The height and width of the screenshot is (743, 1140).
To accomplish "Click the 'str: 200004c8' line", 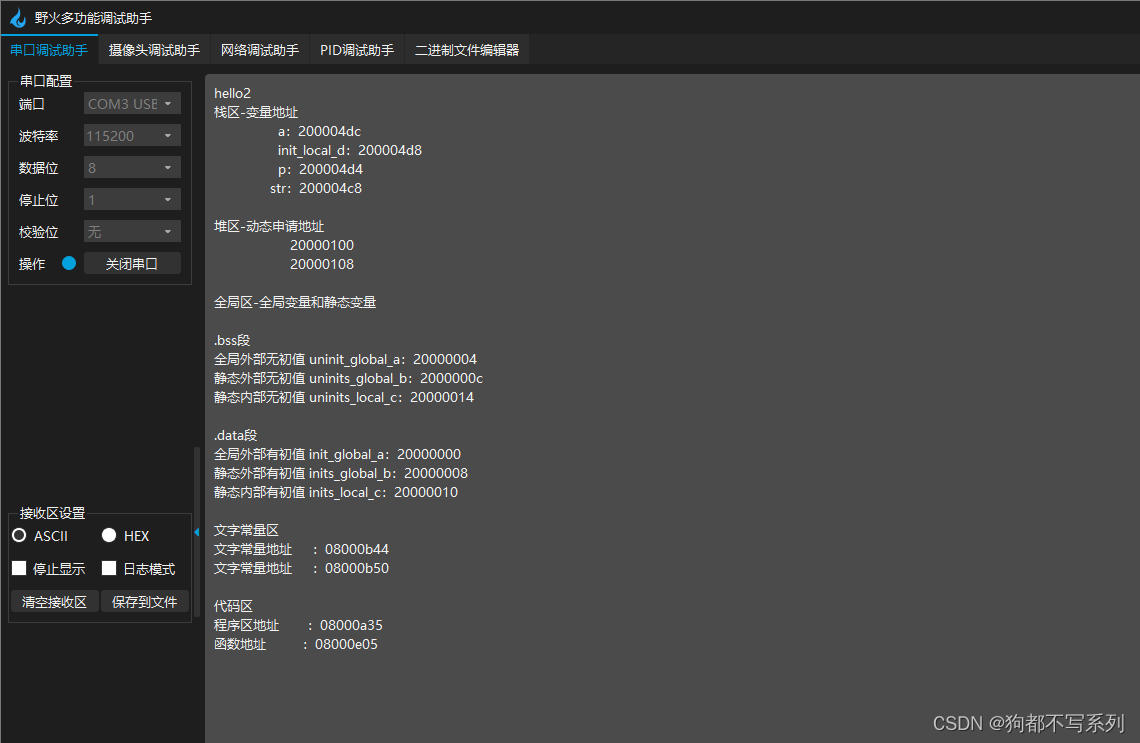I will coord(316,188).
